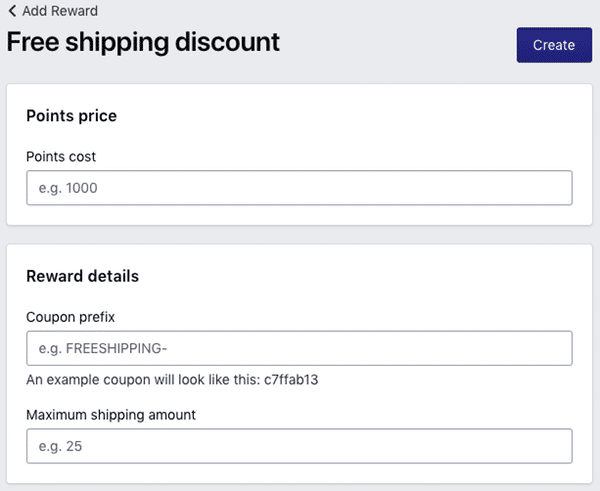
Task: Click the "e.g. 1000" placeholder text
Action: (x=68, y=188)
